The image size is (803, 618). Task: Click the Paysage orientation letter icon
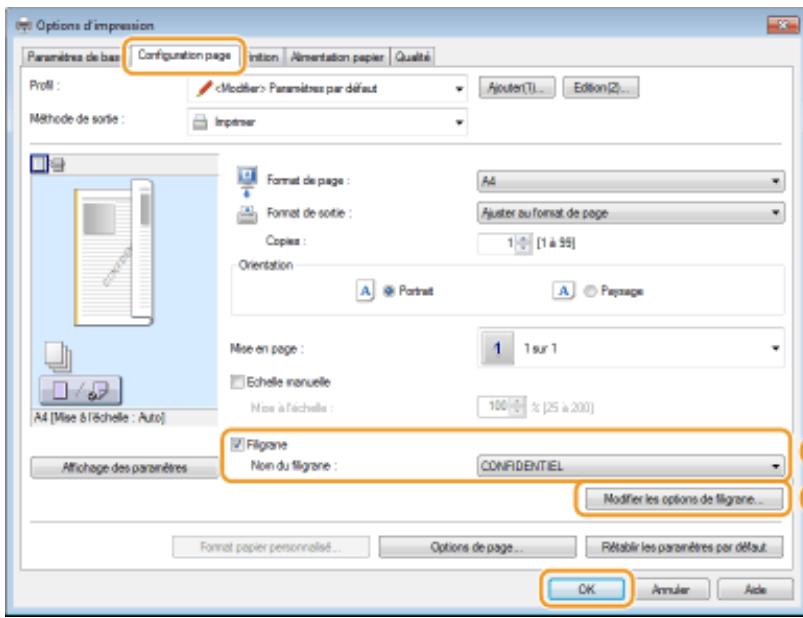point(563,291)
